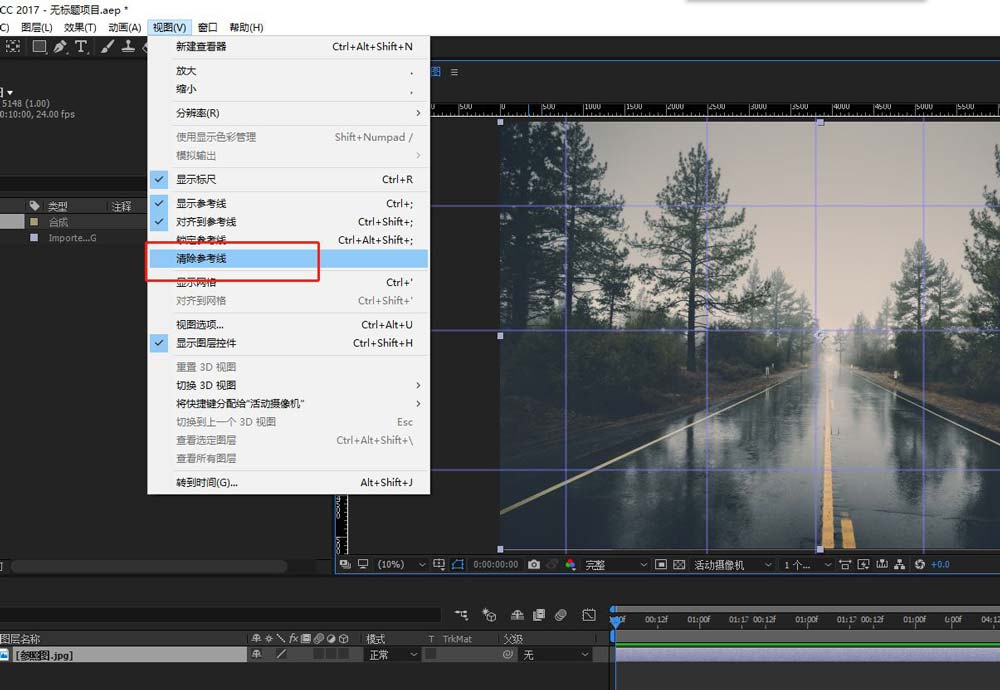
Task: Show channel and color management icon
Action: (570, 564)
